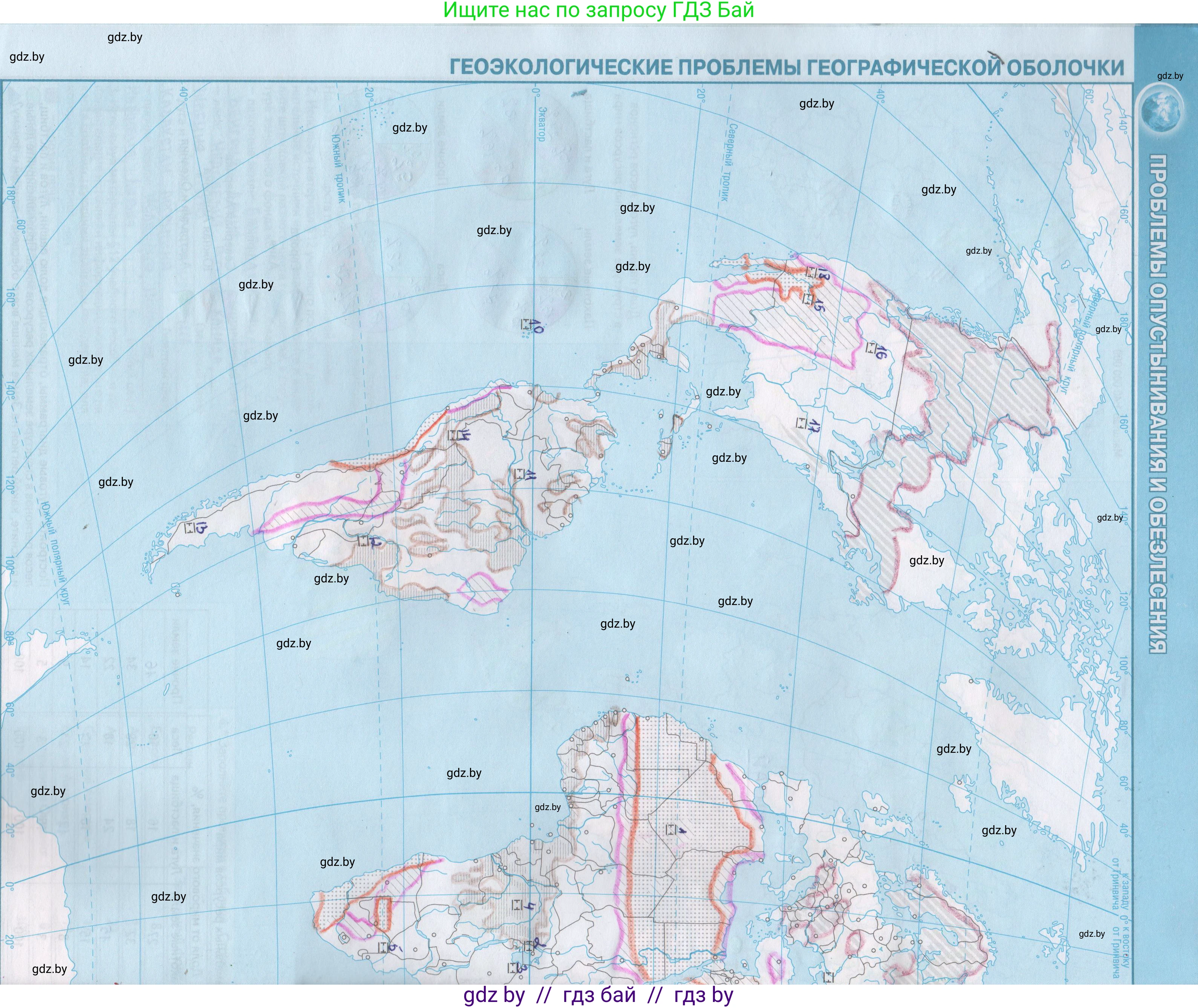Click the map marker numbered 5
The height and width of the screenshot is (1008, 1198).
pos(383,947)
